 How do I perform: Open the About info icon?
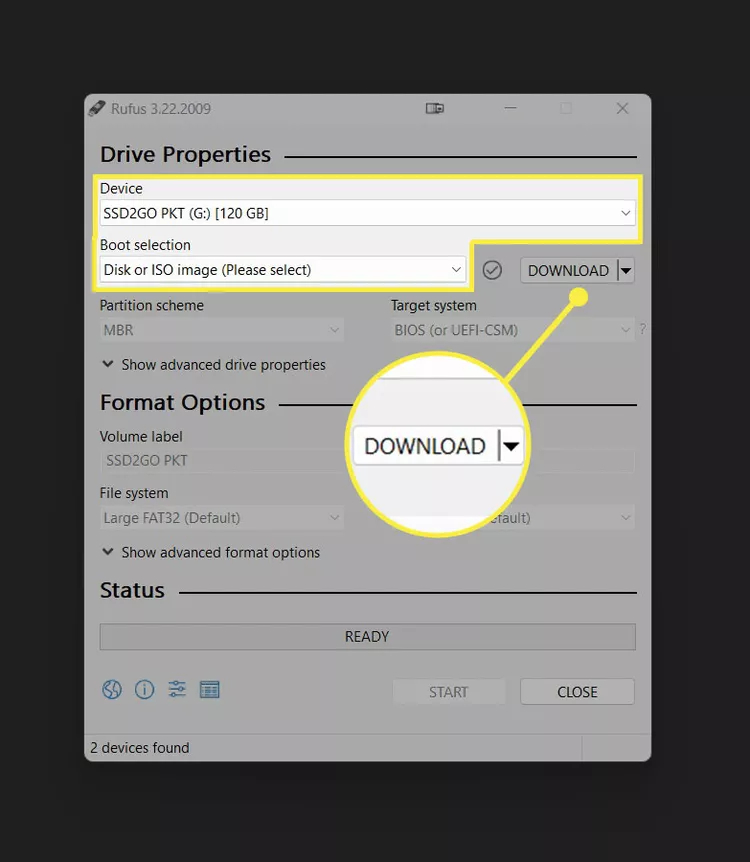tap(145, 689)
